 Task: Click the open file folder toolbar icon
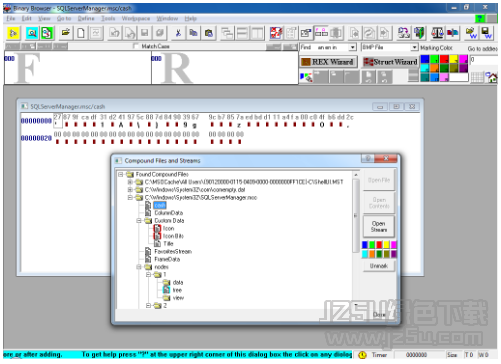click(66, 33)
